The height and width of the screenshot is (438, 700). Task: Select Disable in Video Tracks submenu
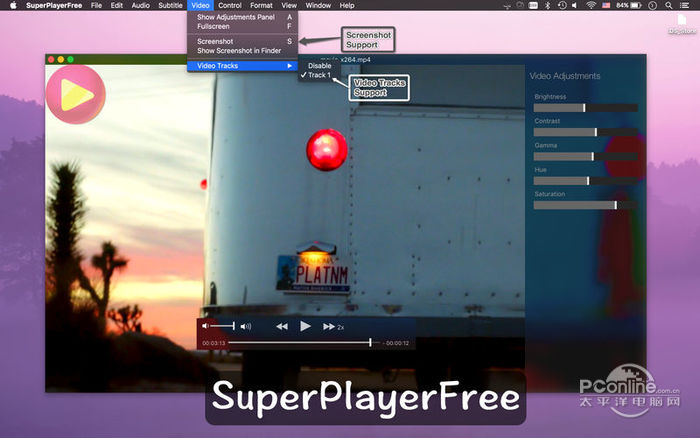click(x=320, y=66)
